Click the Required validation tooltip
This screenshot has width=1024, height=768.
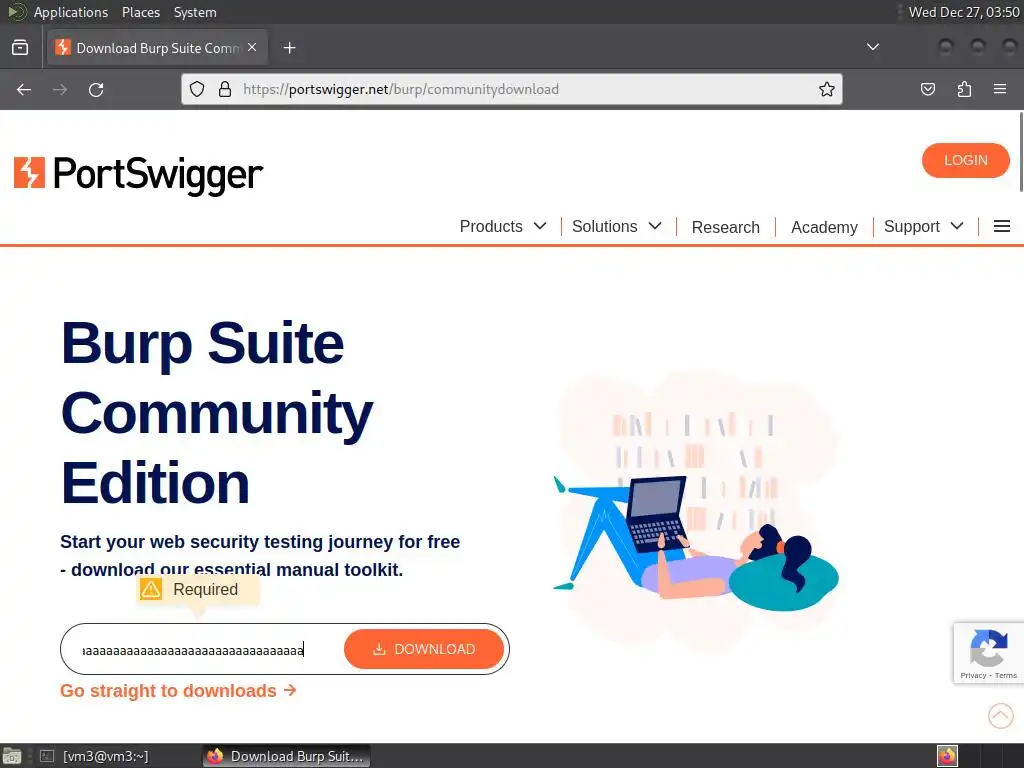[x=198, y=590]
